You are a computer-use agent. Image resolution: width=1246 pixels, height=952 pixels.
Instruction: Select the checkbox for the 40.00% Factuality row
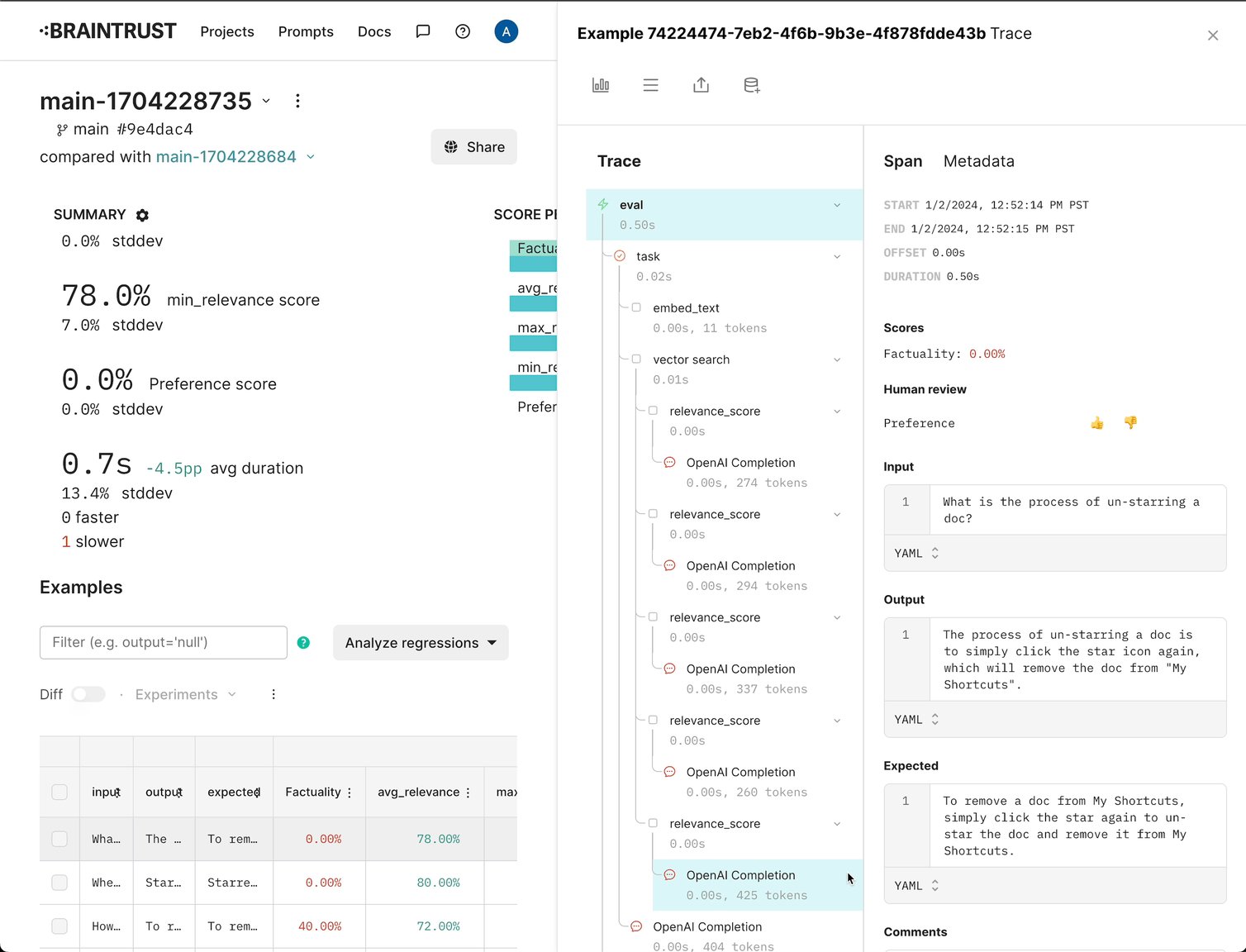(x=59, y=926)
